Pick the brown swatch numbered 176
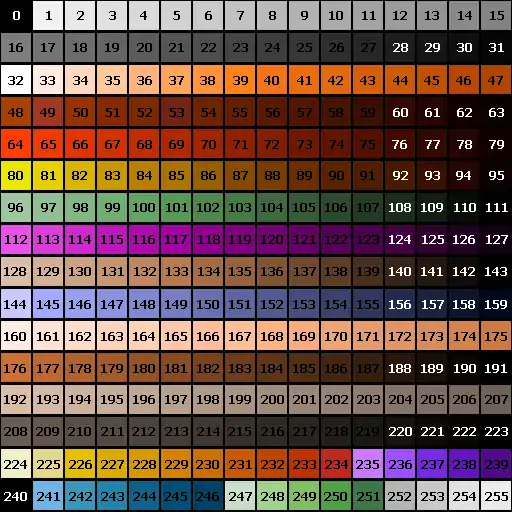The height and width of the screenshot is (512, 512). pyautogui.click(x=16, y=367)
